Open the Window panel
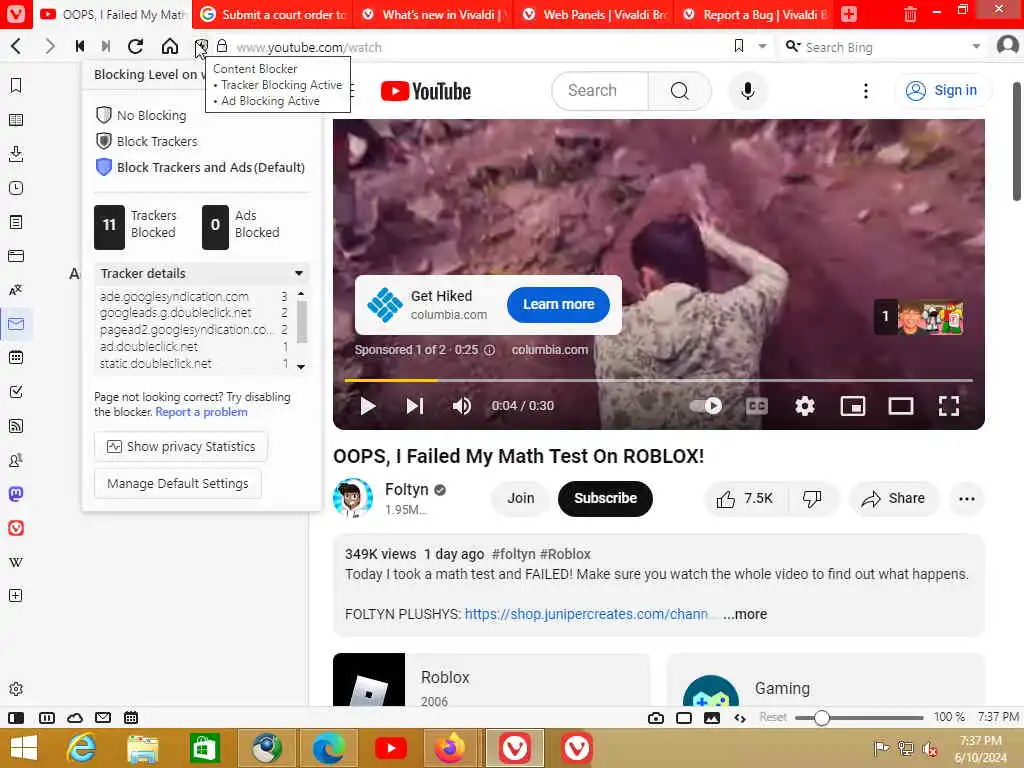Image resolution: width=1024 pixels, height=768 pixels. point(16,256)
